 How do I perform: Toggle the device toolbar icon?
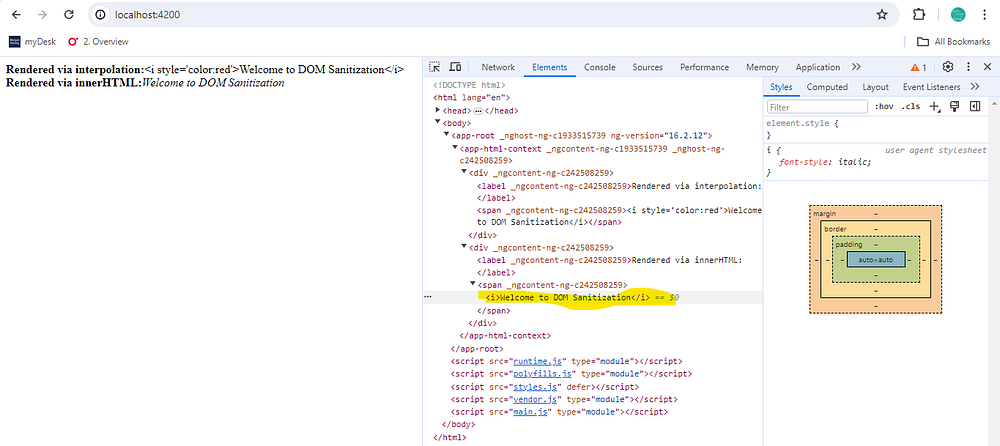tap(455, 67)
